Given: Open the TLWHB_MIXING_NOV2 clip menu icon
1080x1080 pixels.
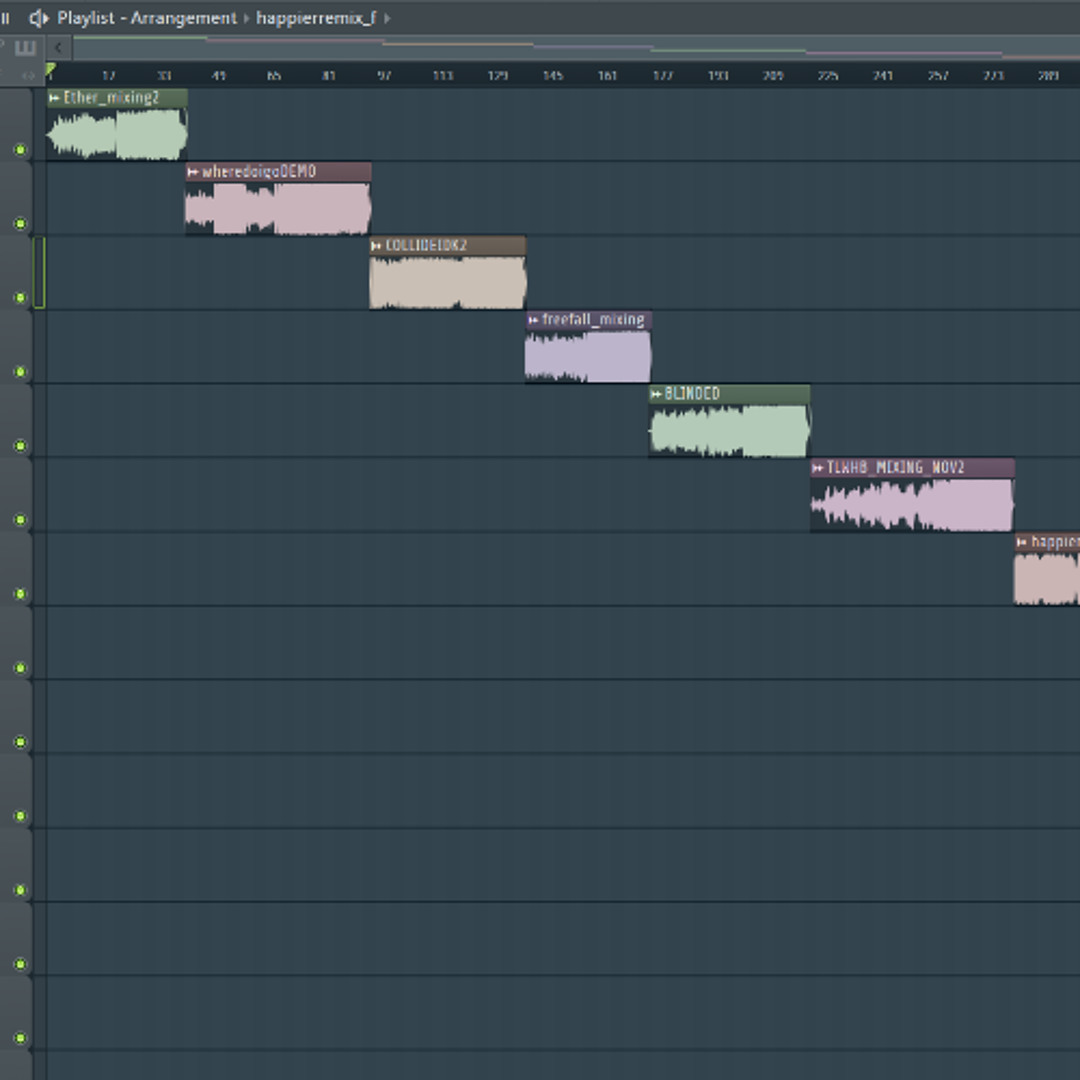Looking at the screenshot, I should click(818, 468).
